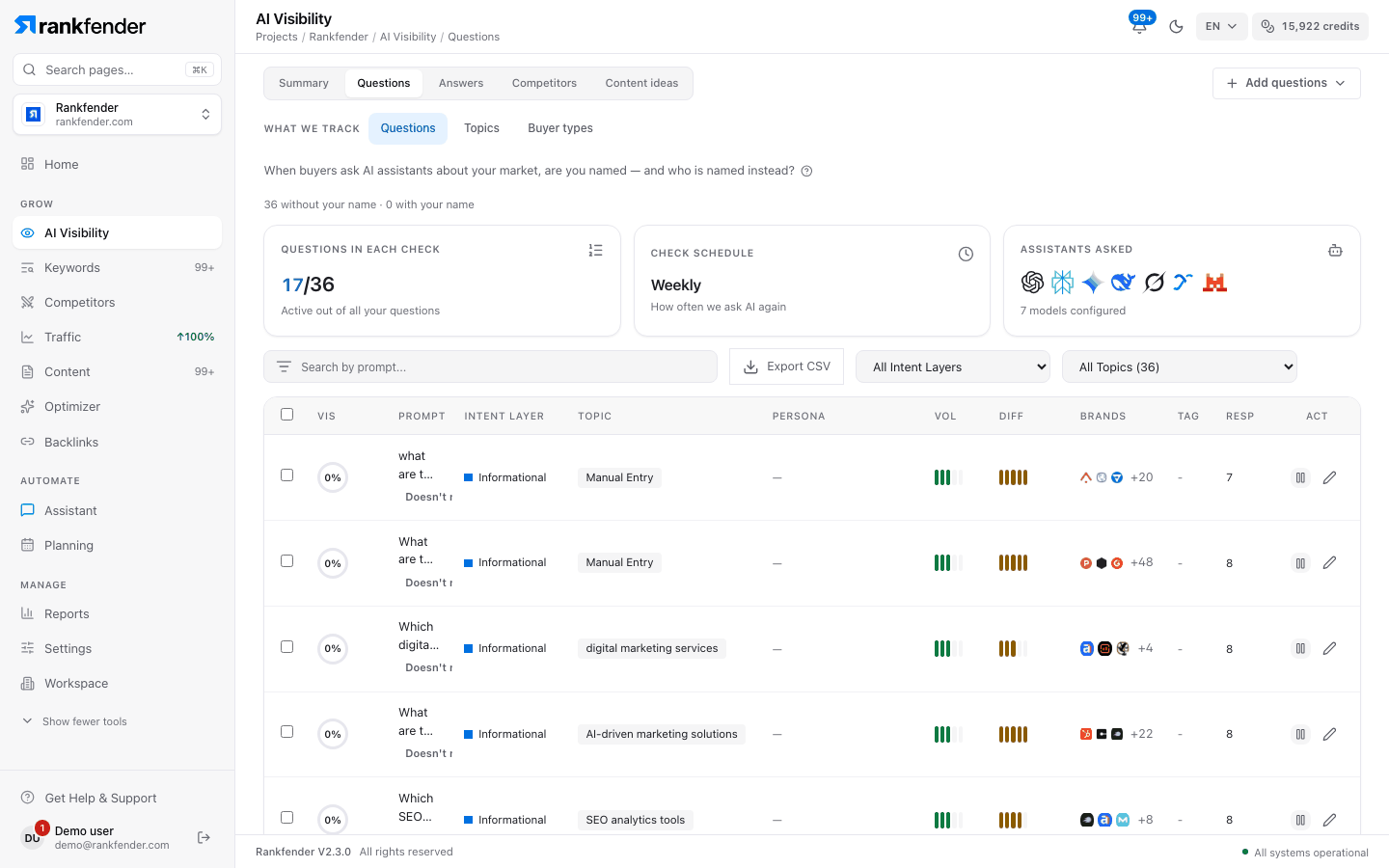This screenshot has height=868, width=1389.
Task: Check the AI-driven marketing solutions row checkbox
Action: tap(286, 732)
